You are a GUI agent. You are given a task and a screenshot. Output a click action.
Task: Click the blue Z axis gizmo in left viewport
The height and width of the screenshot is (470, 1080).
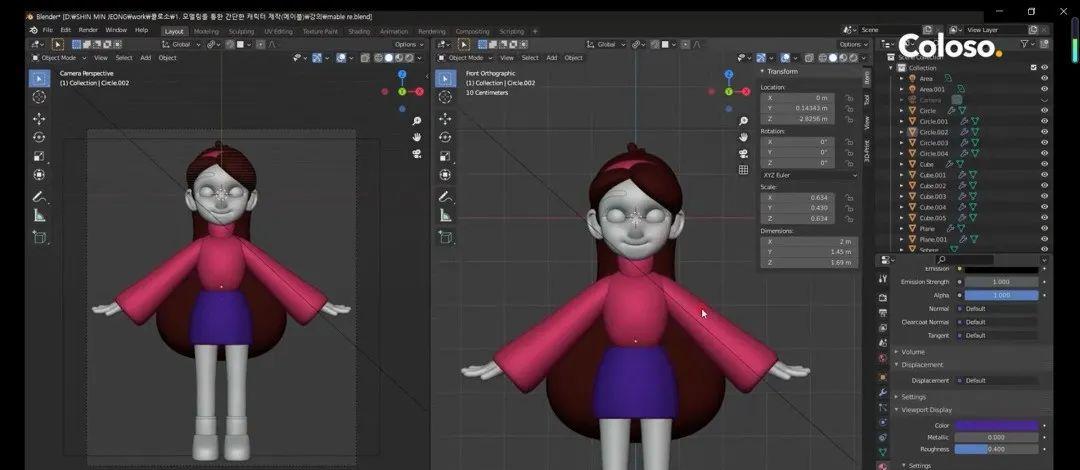pyautogui.click(x=402, y=74)
